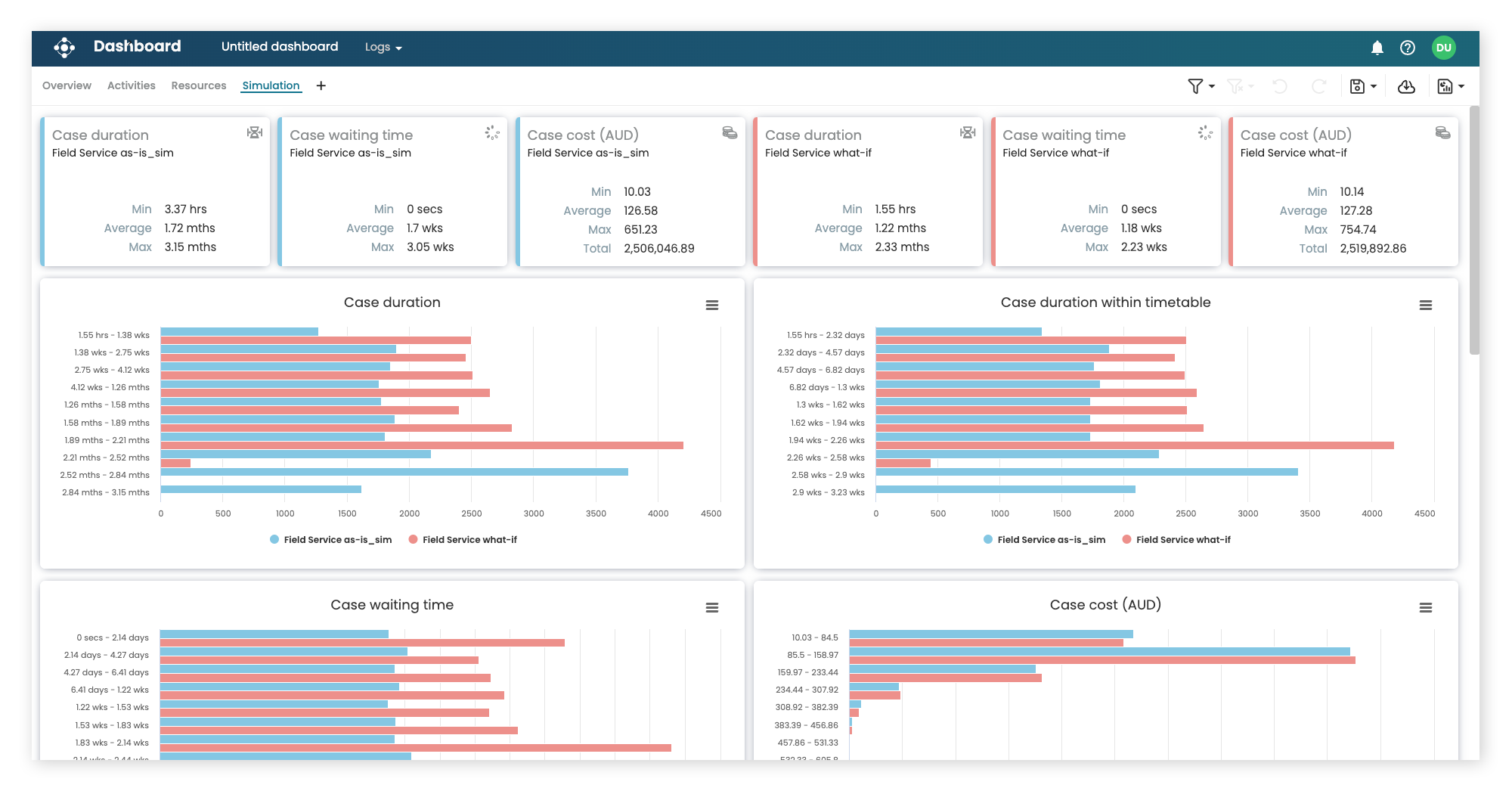Viewport: 1512px width, 791px height.
Task: Click the Untitled dashboard title
Action: click(x=279, y=46)
